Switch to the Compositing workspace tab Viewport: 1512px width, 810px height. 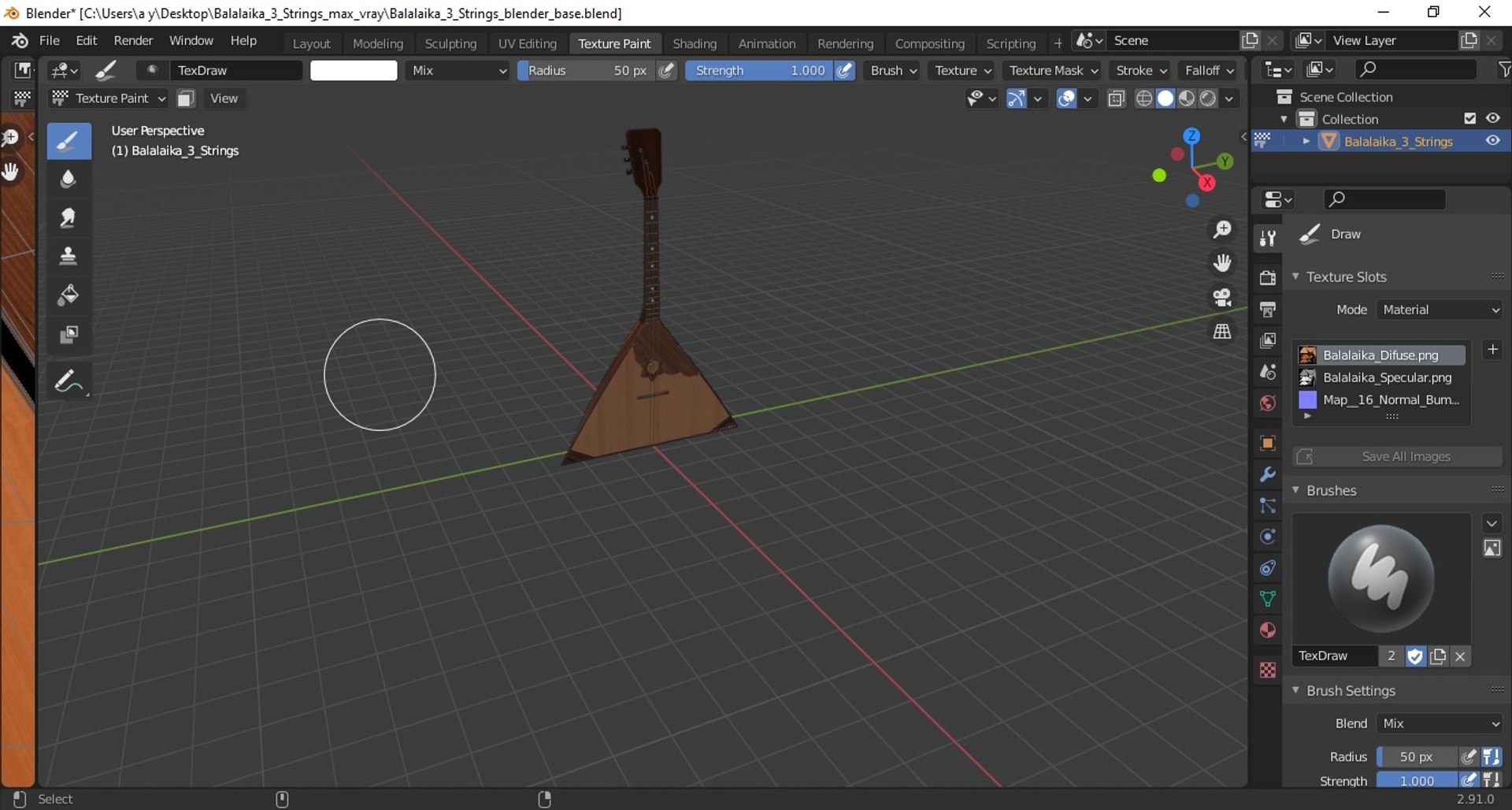929,44
